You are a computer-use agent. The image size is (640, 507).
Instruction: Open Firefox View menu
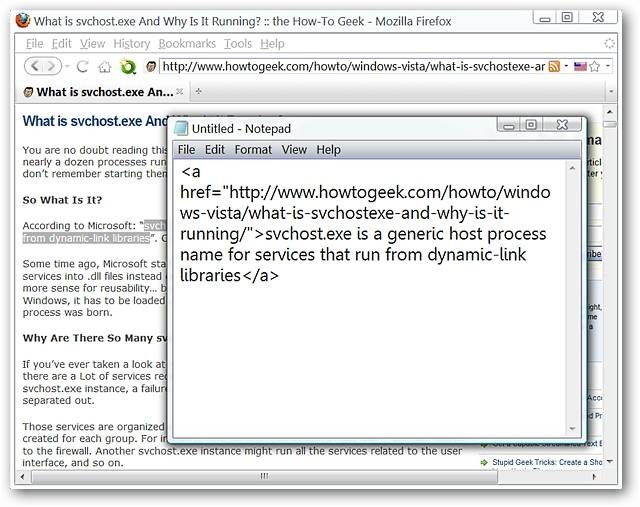click(x=92, y=43)
